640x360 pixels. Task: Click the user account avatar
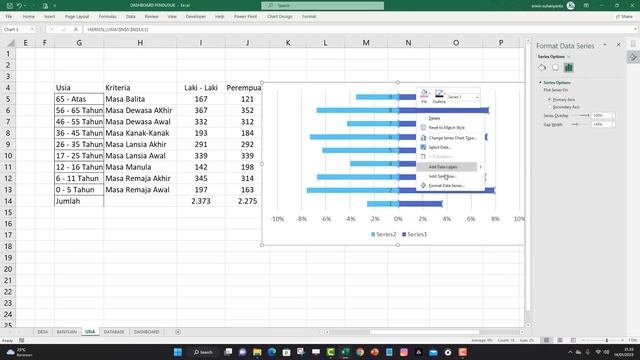click(571, 6)
